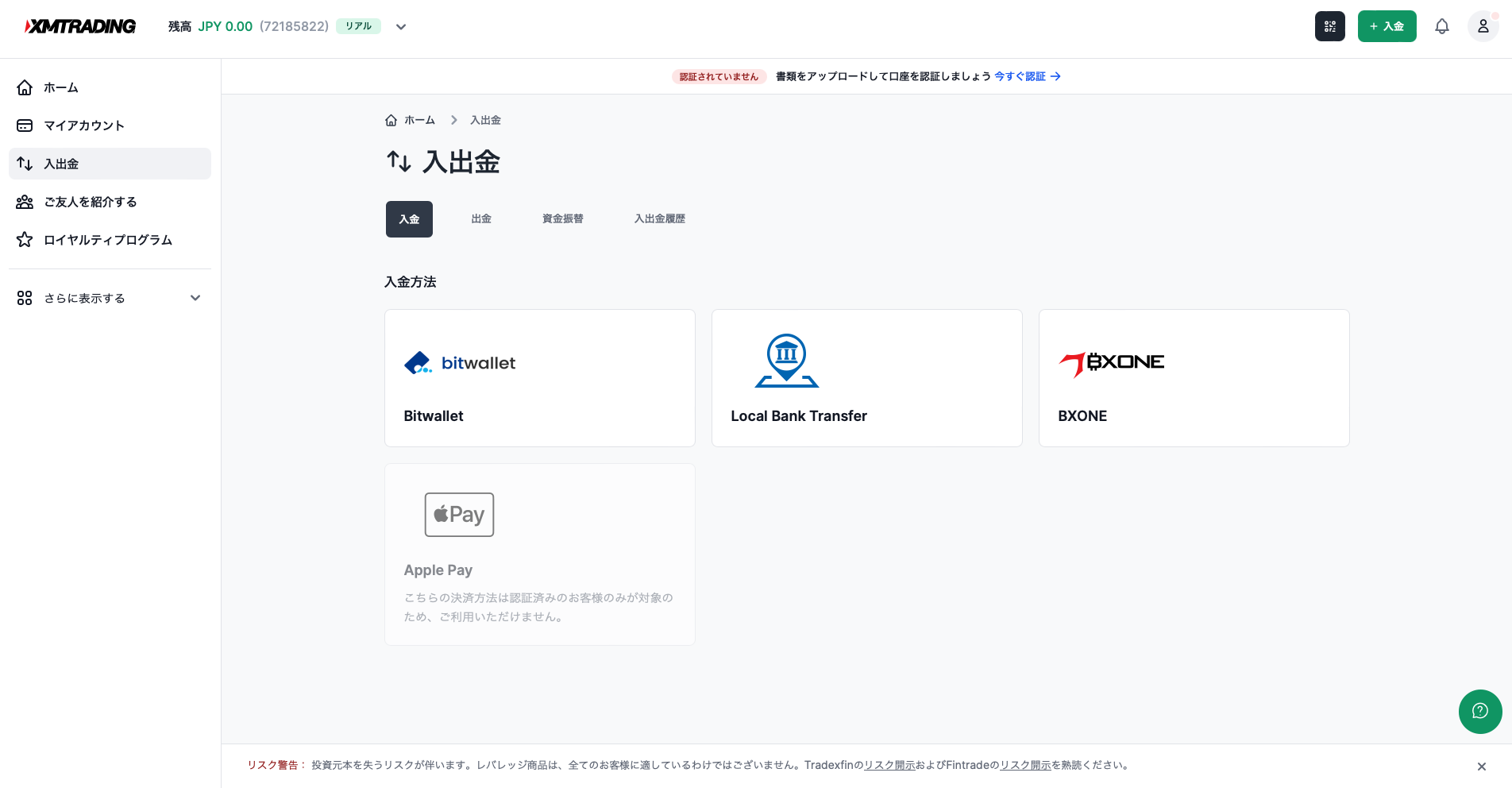The height and width of the screenshot is (788, 1512).
Task: Click the 認証されていません badge
Action: point(719,76)
